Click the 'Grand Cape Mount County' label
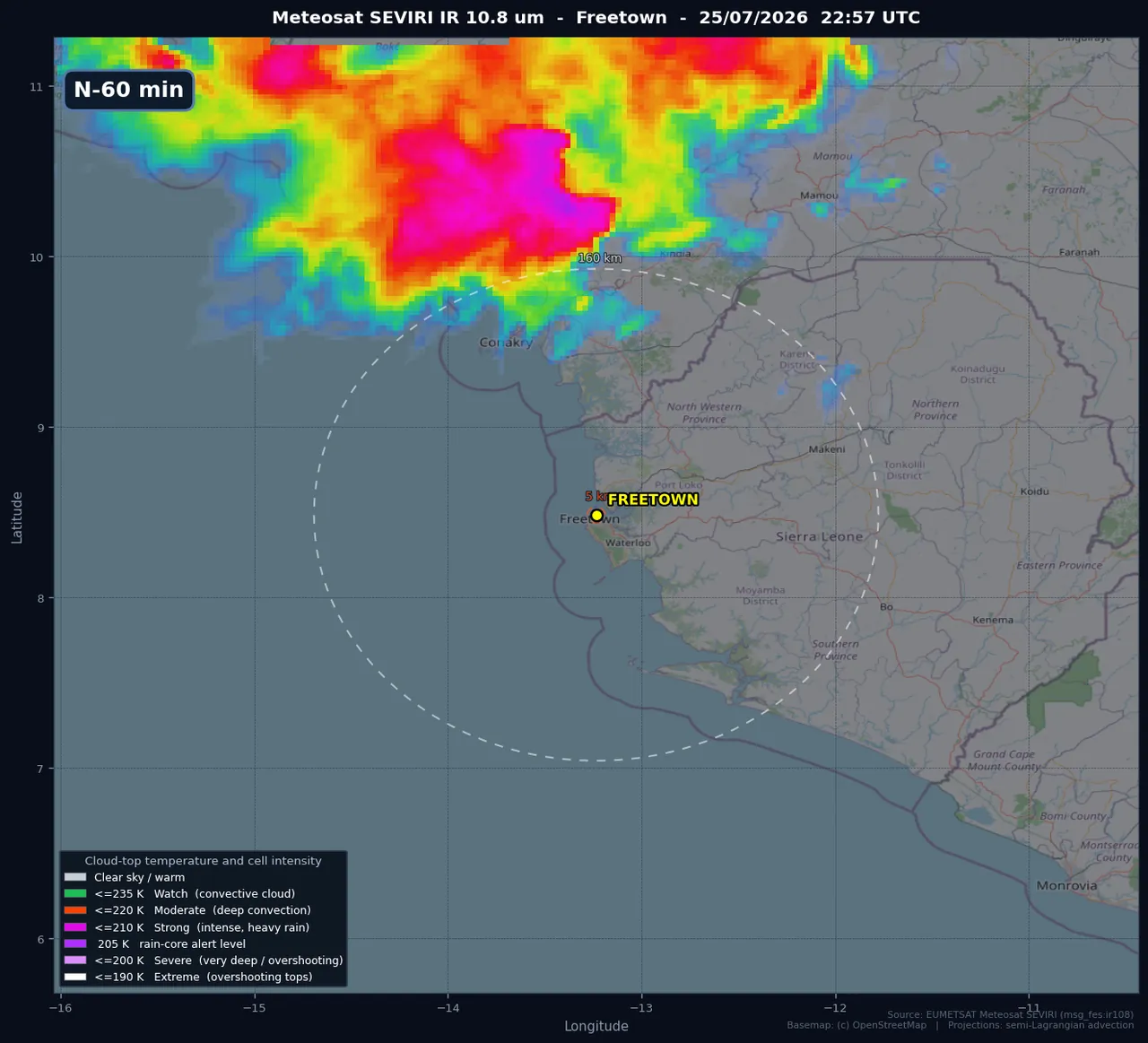Screen dimensions: 1148x1043 (x=1004, y=761)
